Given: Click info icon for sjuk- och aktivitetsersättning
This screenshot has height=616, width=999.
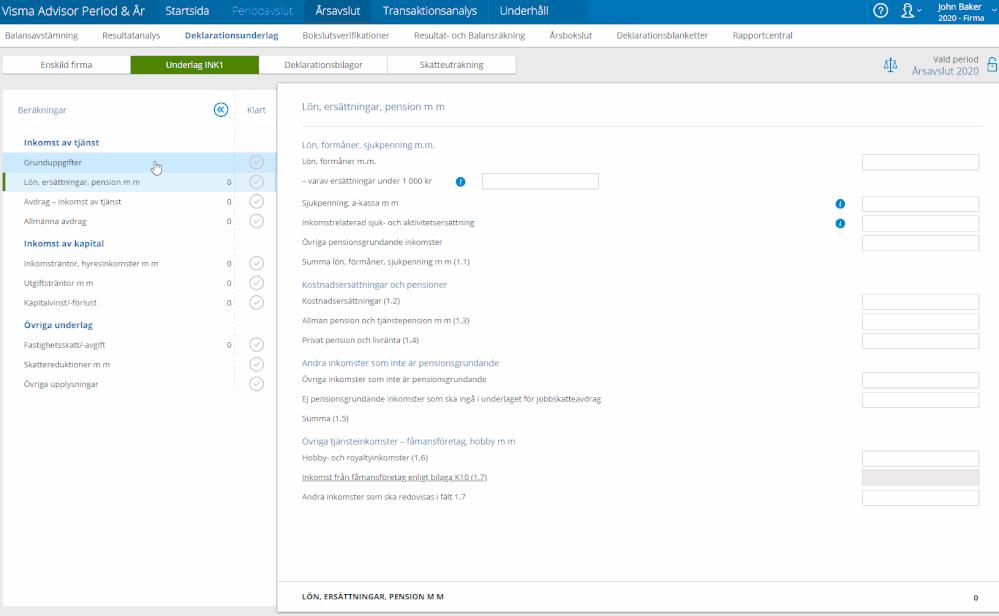Looking at the screenshot, I should (x=840, y=223).
